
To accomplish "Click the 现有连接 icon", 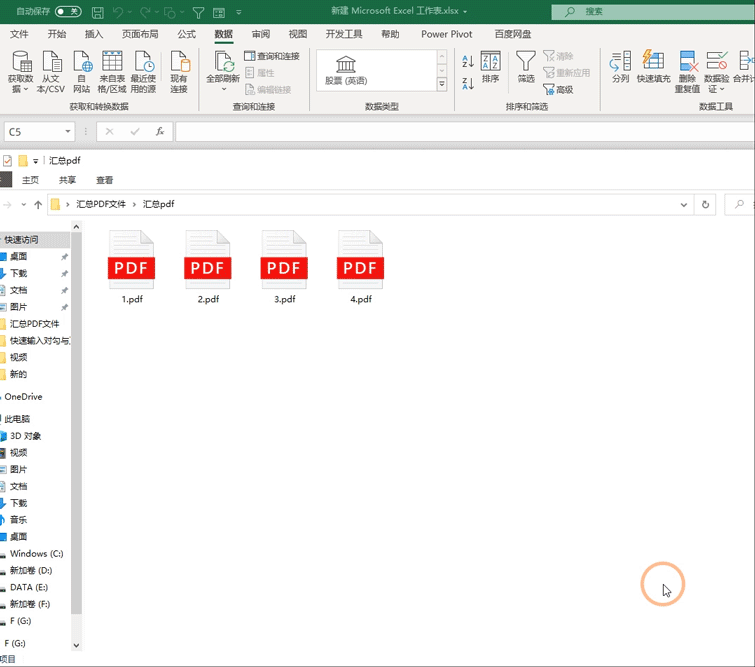I will click(179, 72).
